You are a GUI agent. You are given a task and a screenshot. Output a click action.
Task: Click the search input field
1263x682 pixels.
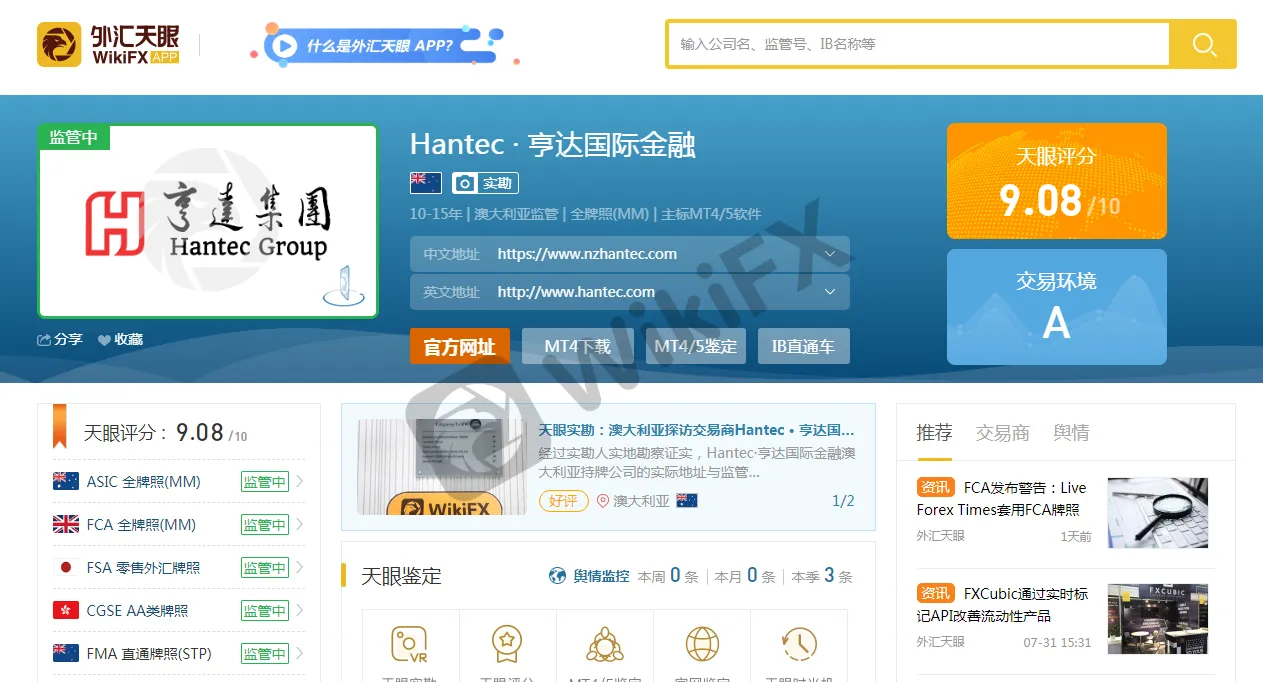[x=919, y=44]
